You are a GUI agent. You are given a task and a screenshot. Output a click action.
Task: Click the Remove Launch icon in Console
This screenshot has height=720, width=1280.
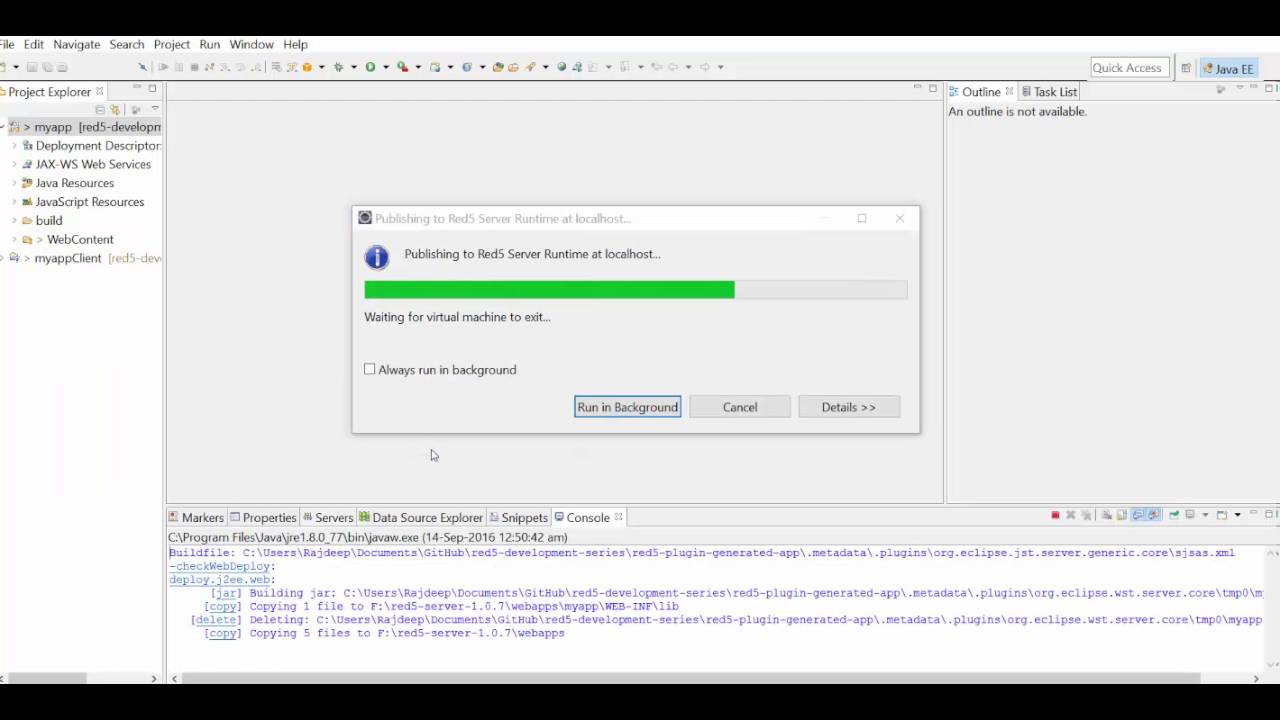pyautogui.click(x=1070, y=515)
